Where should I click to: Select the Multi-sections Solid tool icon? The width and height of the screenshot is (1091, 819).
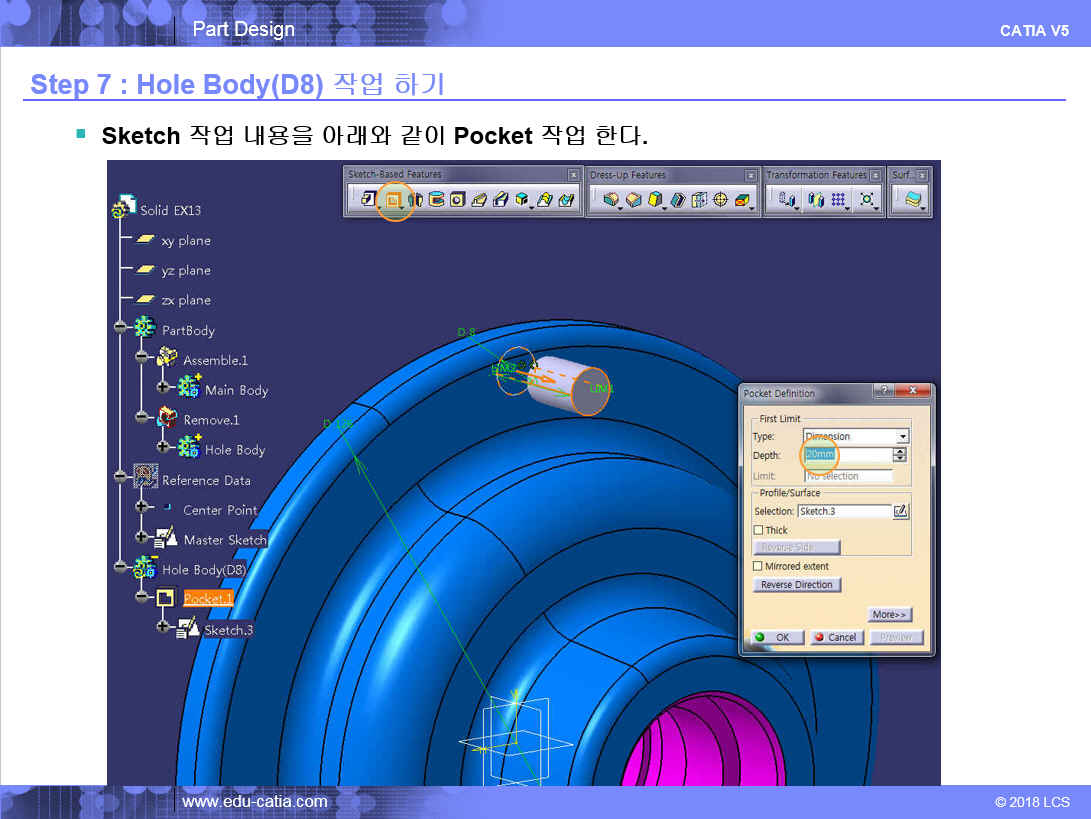(x=545, y=200)
